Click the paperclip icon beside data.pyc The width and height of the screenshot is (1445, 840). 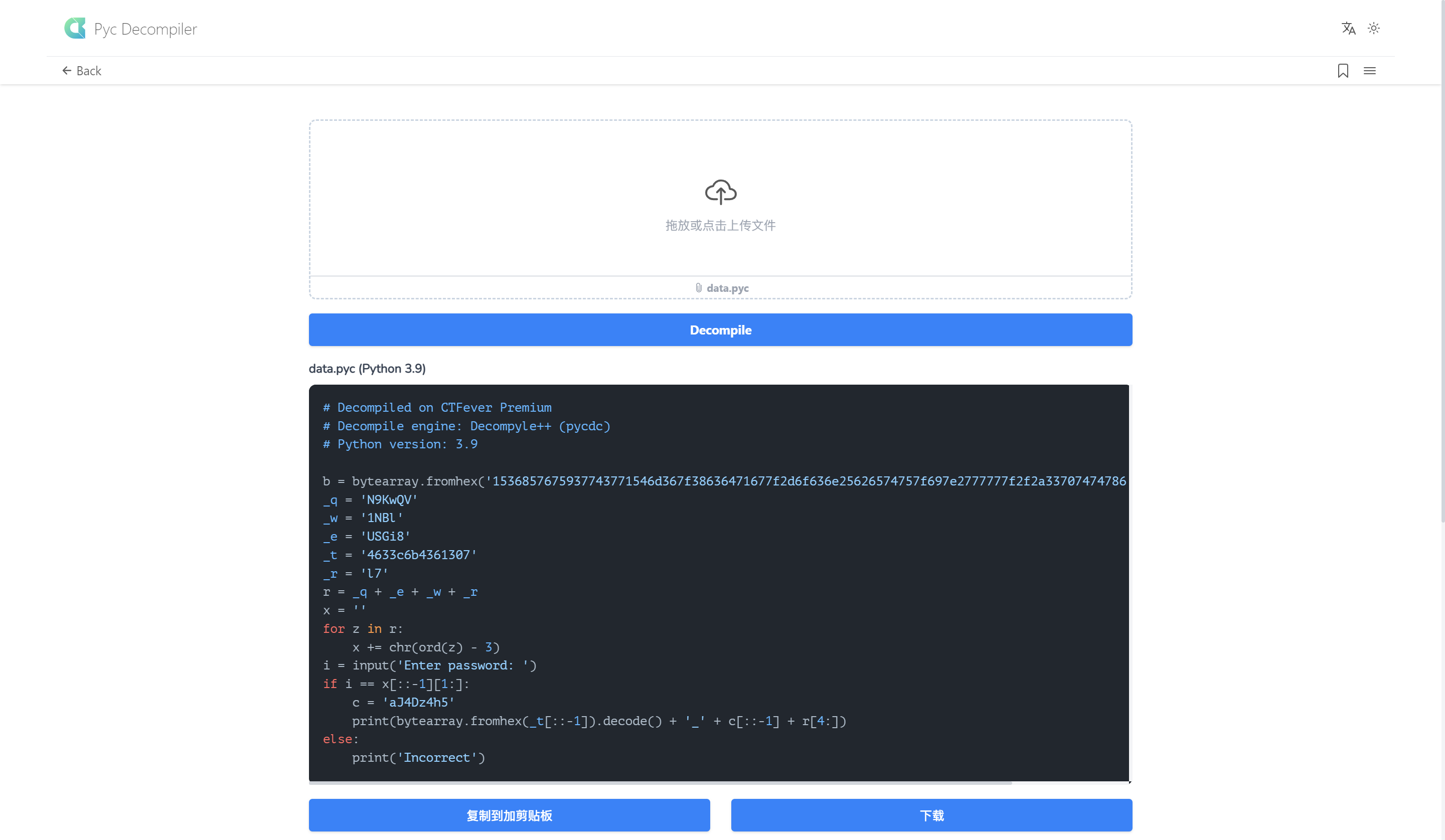[x=698, y=288]
